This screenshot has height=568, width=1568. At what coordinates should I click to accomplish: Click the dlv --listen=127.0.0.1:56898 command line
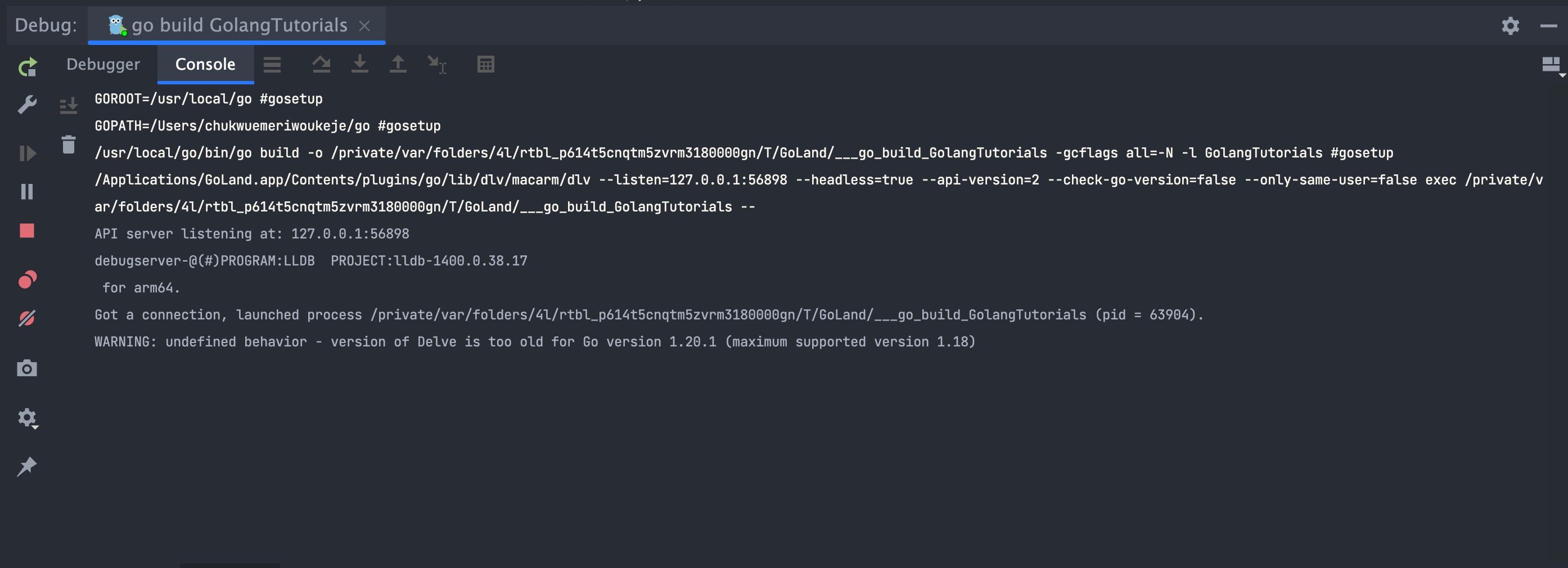click(x=818, y=193)
